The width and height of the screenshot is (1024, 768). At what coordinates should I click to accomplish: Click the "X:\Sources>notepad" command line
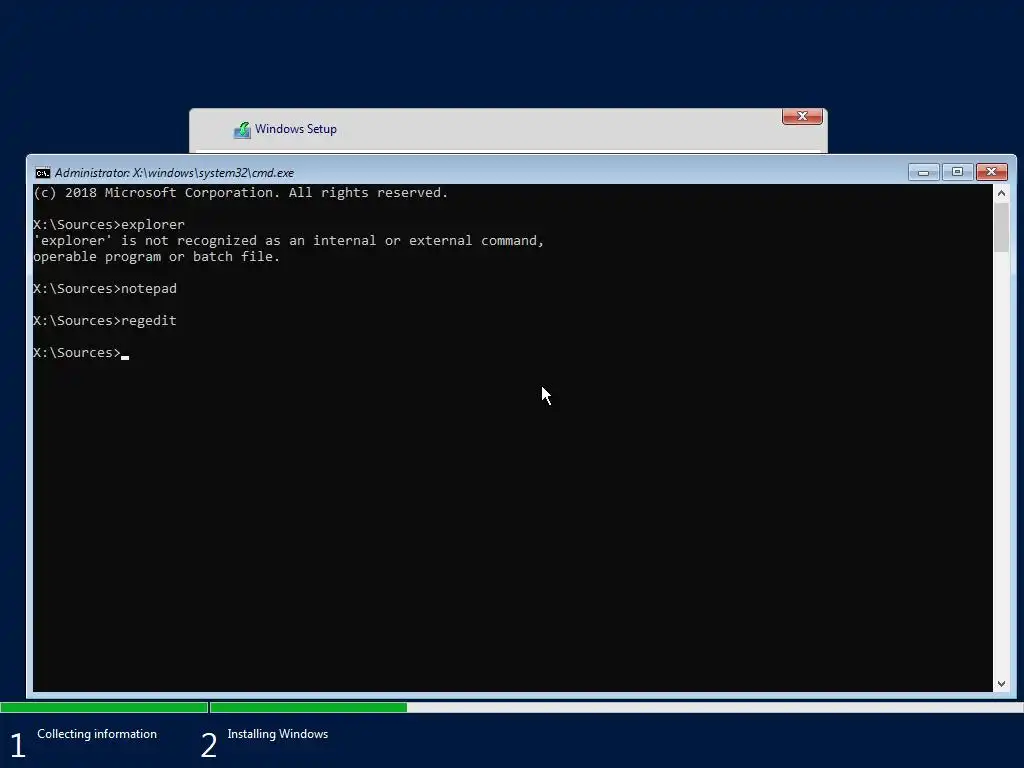(x=105, y=289)
